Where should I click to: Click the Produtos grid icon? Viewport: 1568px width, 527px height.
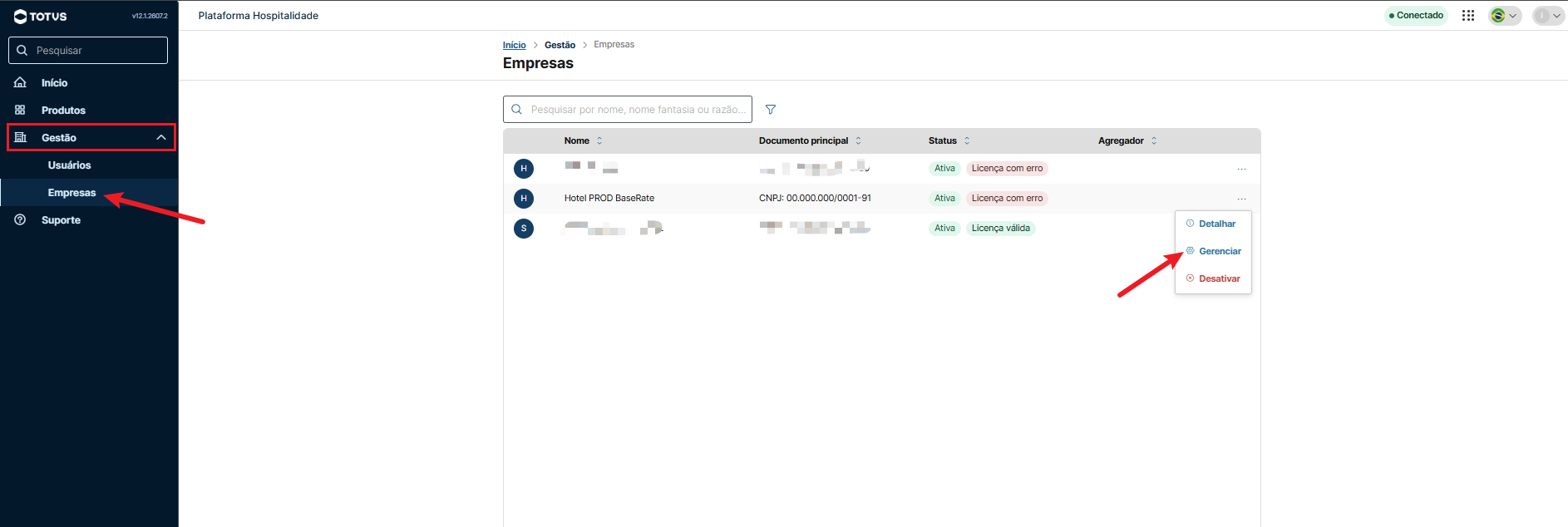(20, 110)
